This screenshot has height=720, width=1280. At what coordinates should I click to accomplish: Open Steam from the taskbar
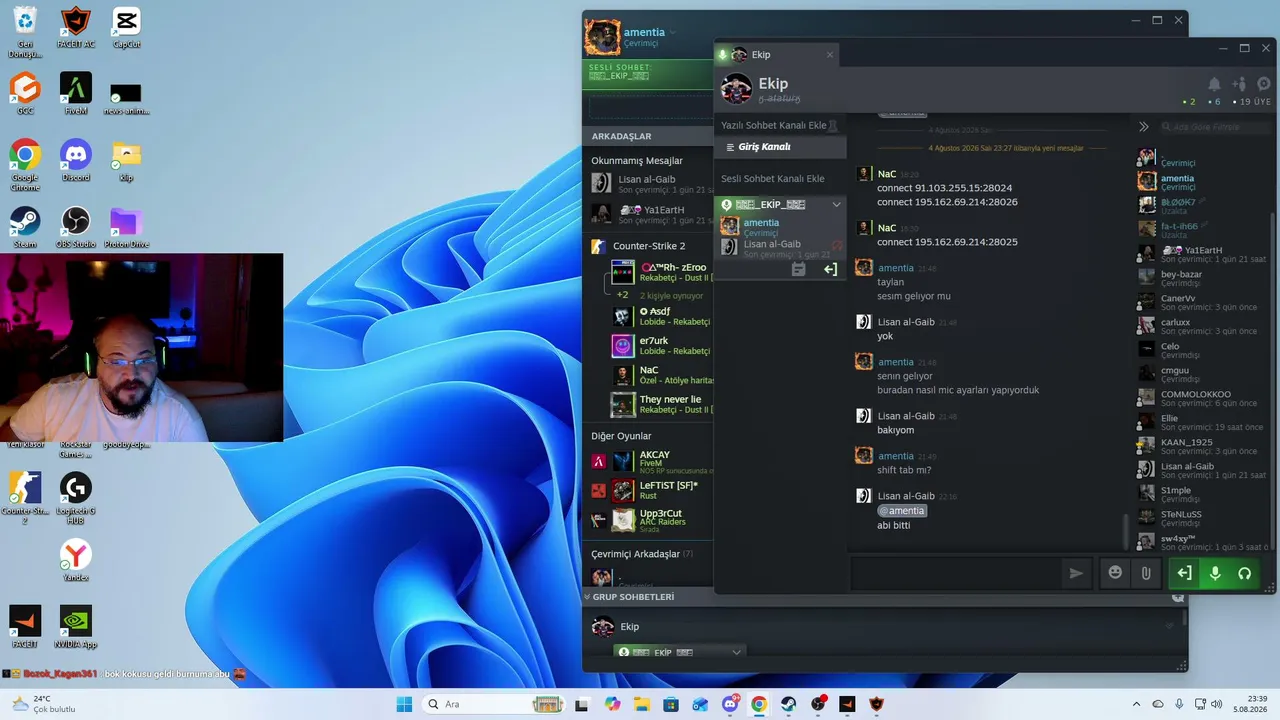pyautogui.click(x=788, y=704)
